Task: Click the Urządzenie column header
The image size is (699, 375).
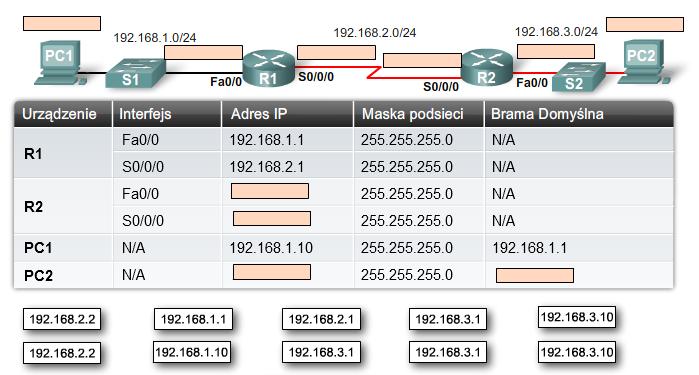Action: pyautogui.click(x=63, y=114)
